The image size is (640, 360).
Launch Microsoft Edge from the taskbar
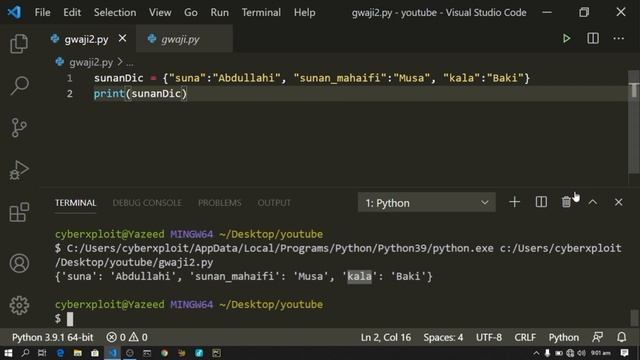[x=60, y=353]
